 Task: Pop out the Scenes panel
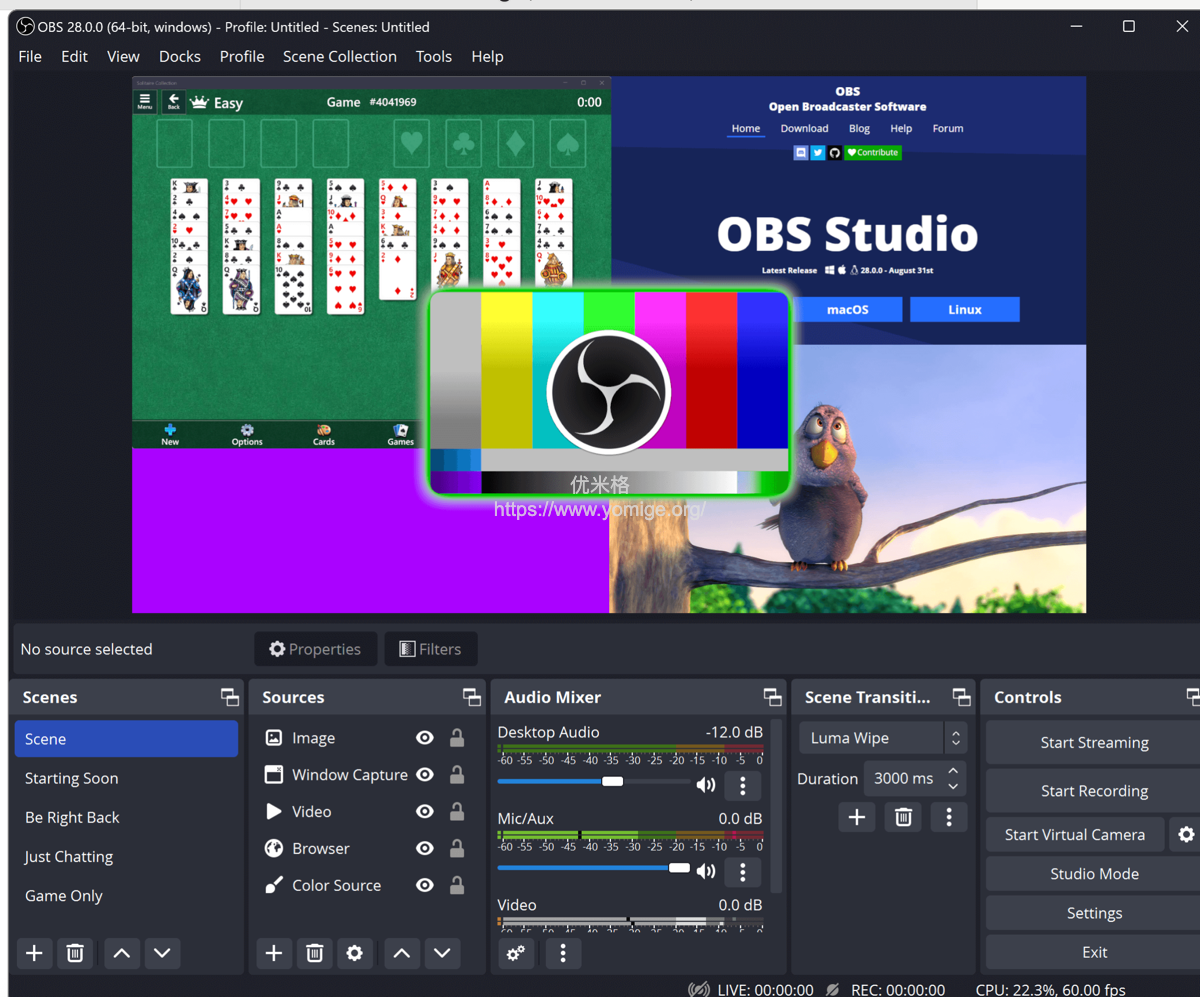pos(228,696)
